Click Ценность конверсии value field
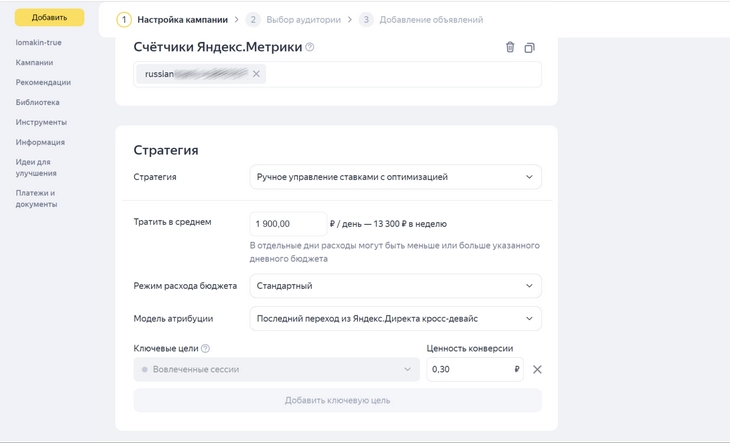The image size is (730, 443). [470, 370]
